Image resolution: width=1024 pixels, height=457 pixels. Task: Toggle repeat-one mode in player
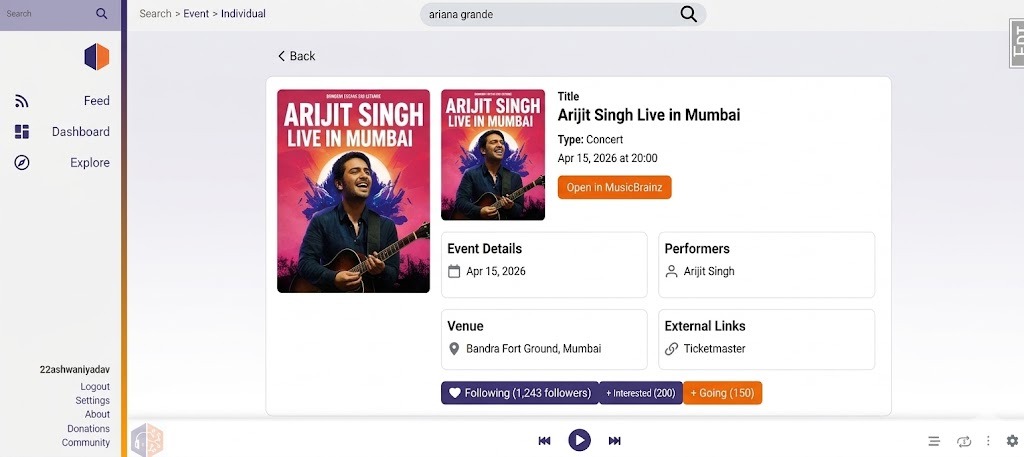964,441
